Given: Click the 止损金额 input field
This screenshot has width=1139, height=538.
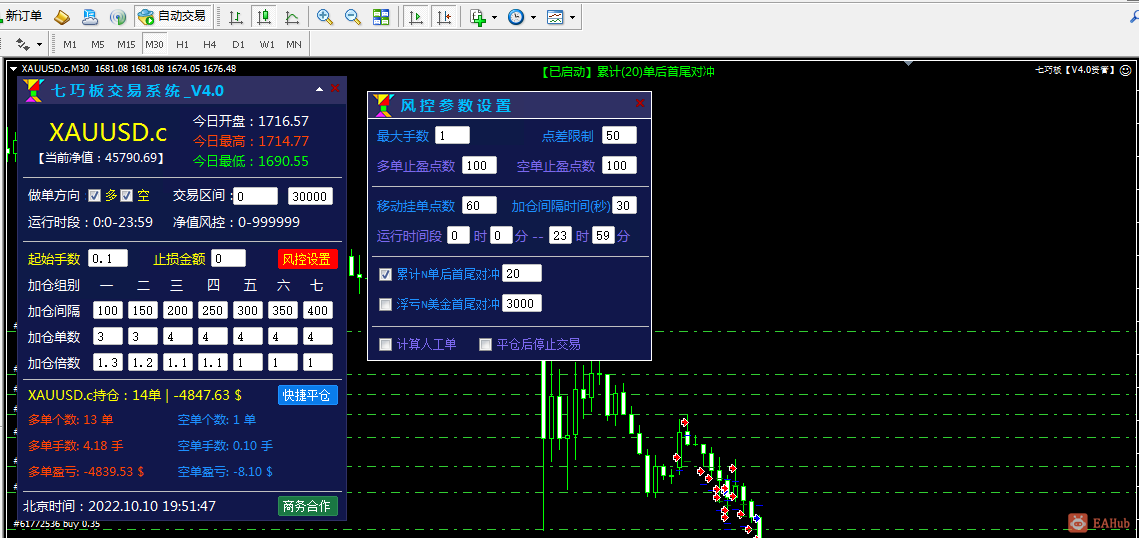Looking at the screenshot, I should pos(229,258).
